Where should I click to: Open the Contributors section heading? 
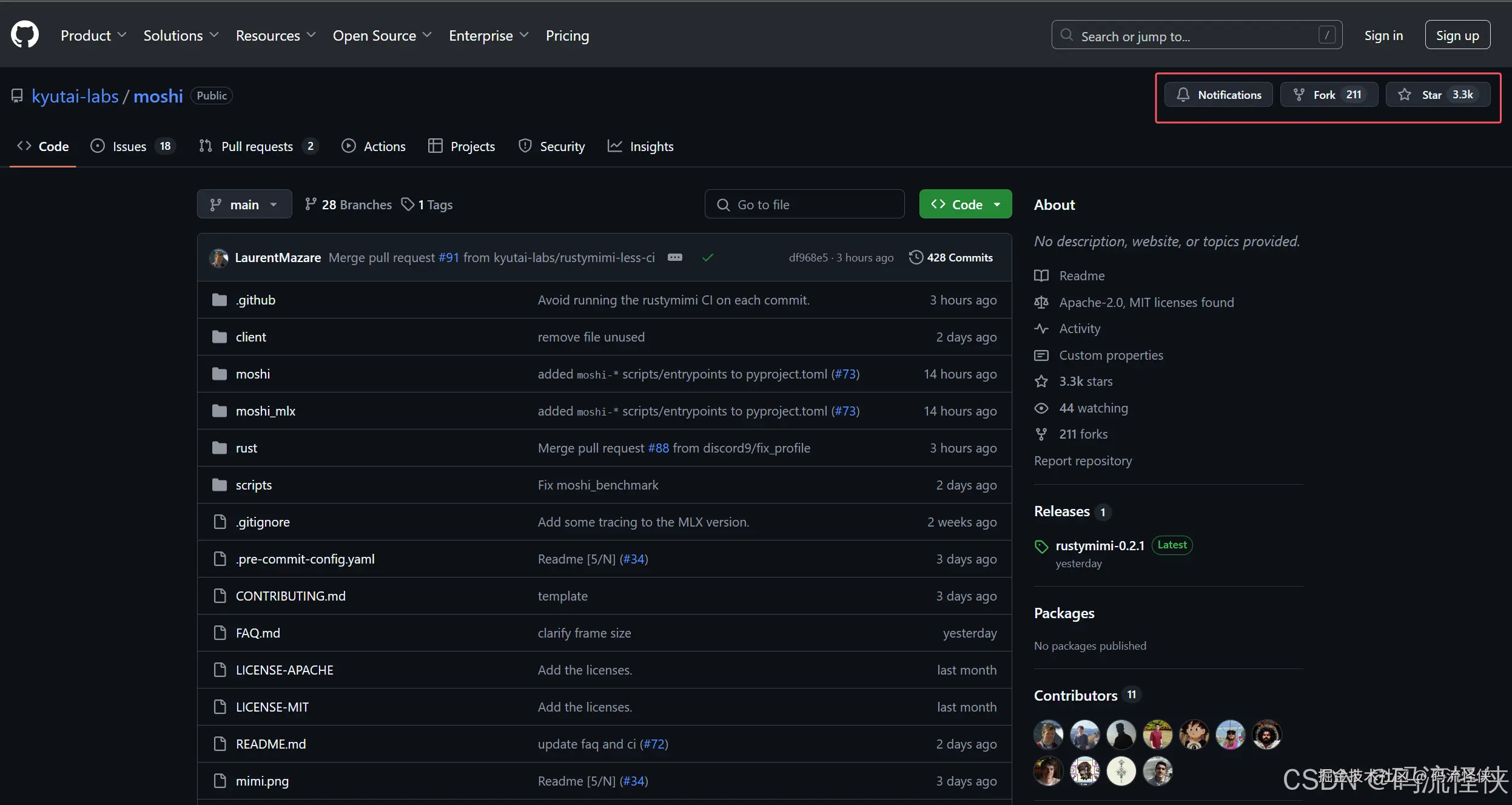(1075, 695)
